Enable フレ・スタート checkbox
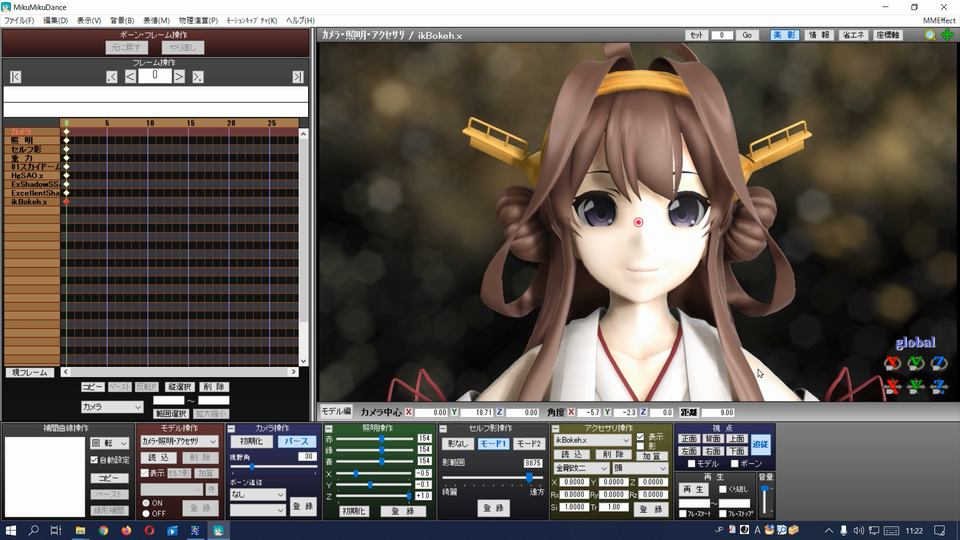 (683, 513)
